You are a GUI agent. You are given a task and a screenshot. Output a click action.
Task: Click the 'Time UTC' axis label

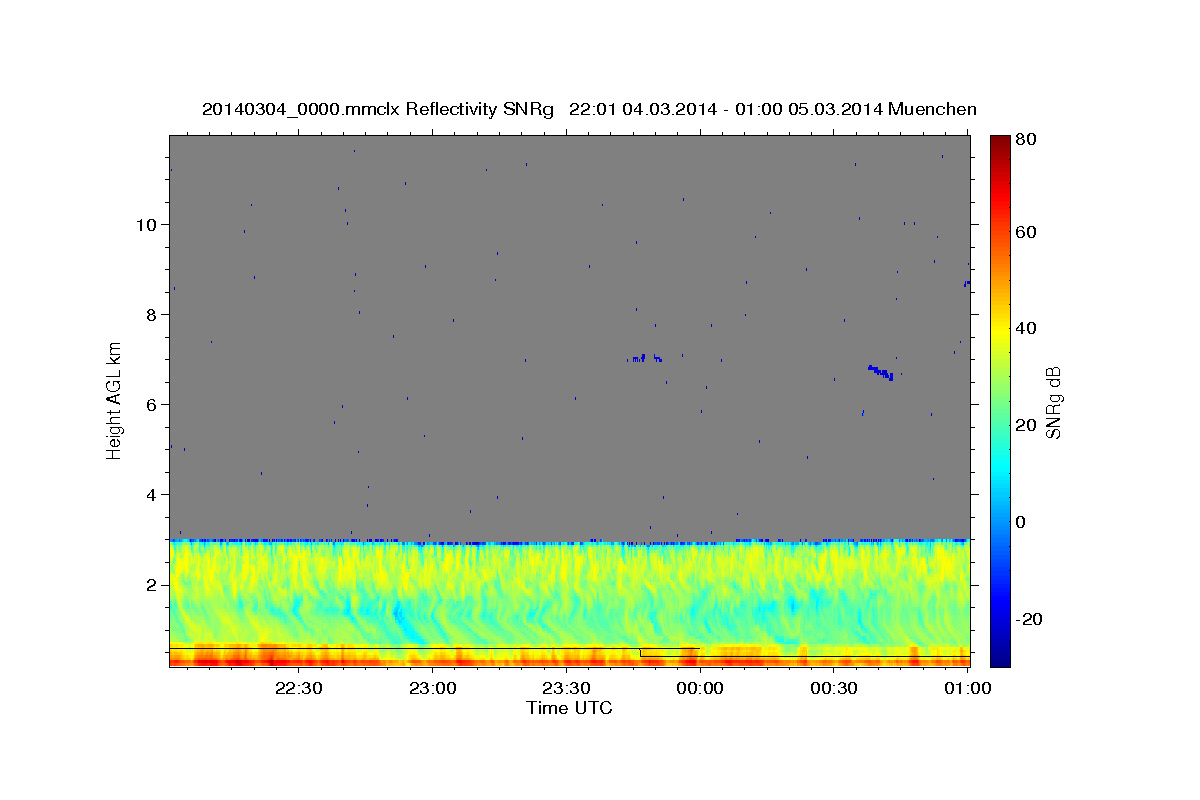click(x=569, y=708)
